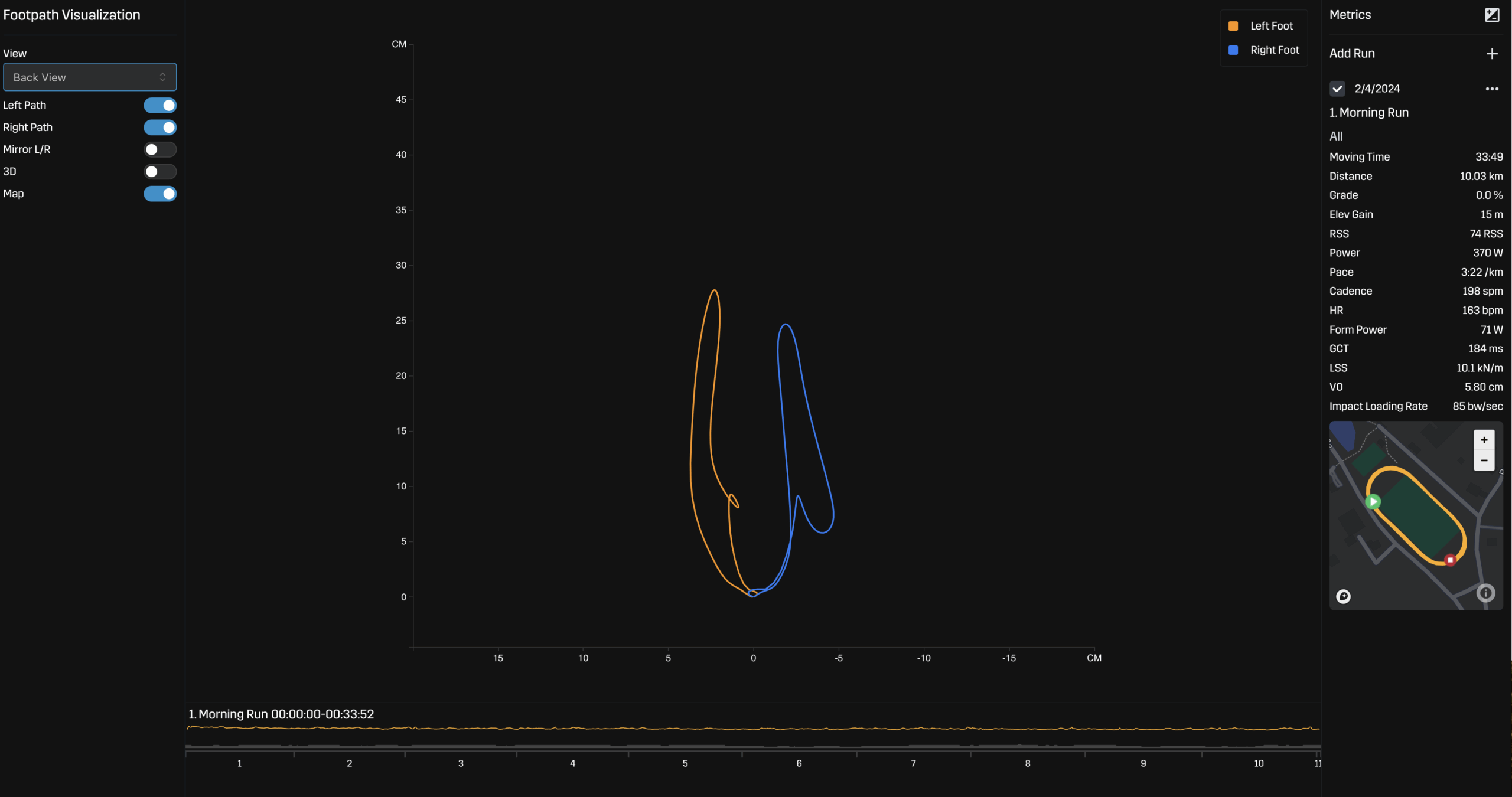
Task: Click the Left Foot orange legend swatch
Action: [x=1233, y=26]
